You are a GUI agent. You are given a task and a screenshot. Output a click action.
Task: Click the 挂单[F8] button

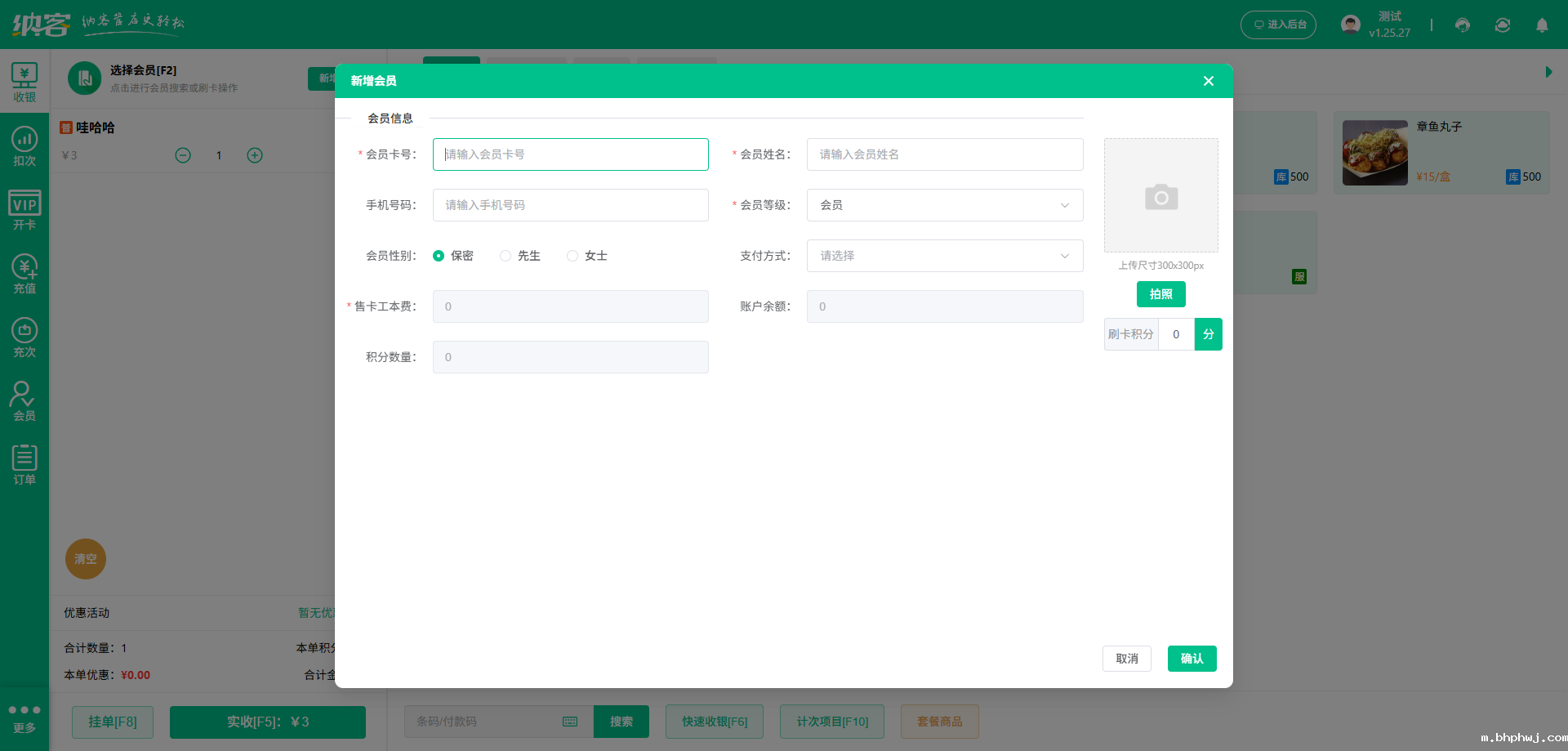[113, 722]
